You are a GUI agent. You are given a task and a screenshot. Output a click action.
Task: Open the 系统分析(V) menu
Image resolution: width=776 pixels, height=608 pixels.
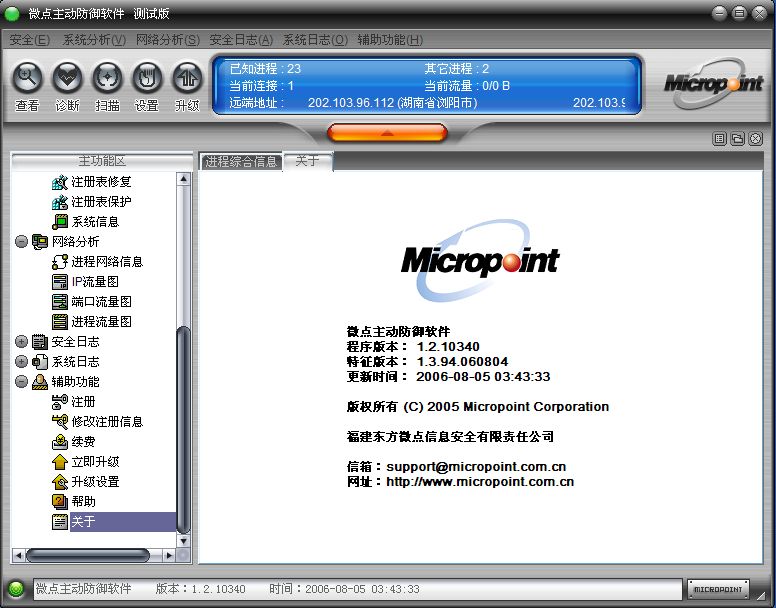(94, 40)
